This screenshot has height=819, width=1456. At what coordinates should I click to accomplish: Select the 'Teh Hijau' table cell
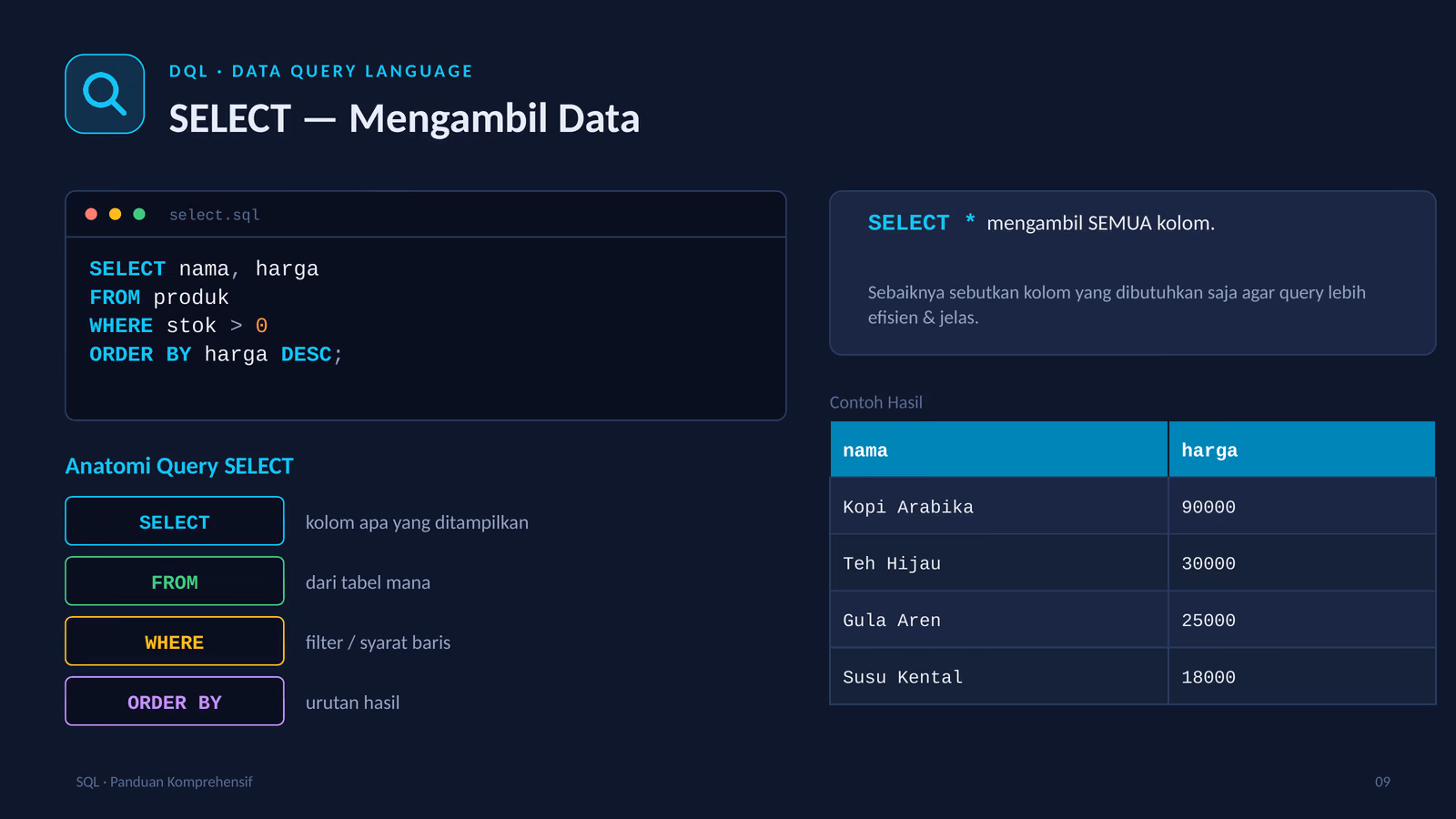(999, 563)
